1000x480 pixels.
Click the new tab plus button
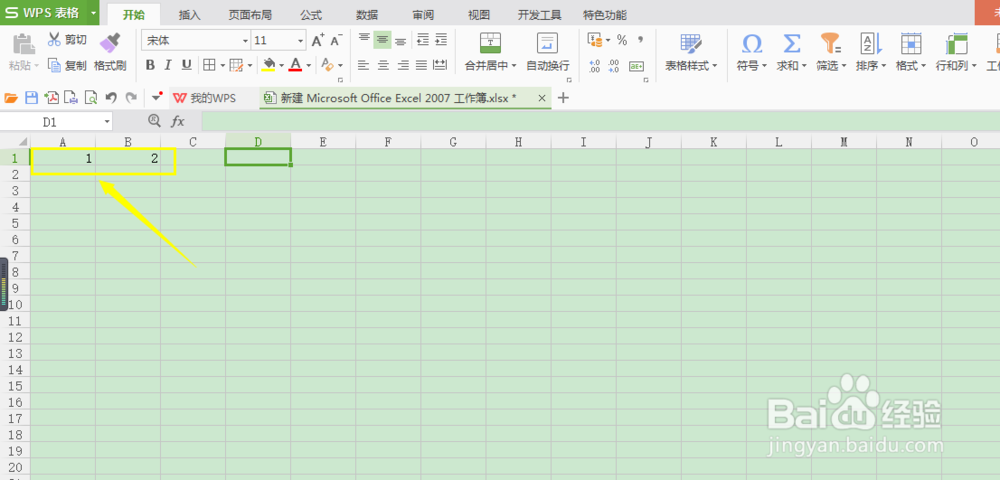pyautogui.click(x=563, y=98)
